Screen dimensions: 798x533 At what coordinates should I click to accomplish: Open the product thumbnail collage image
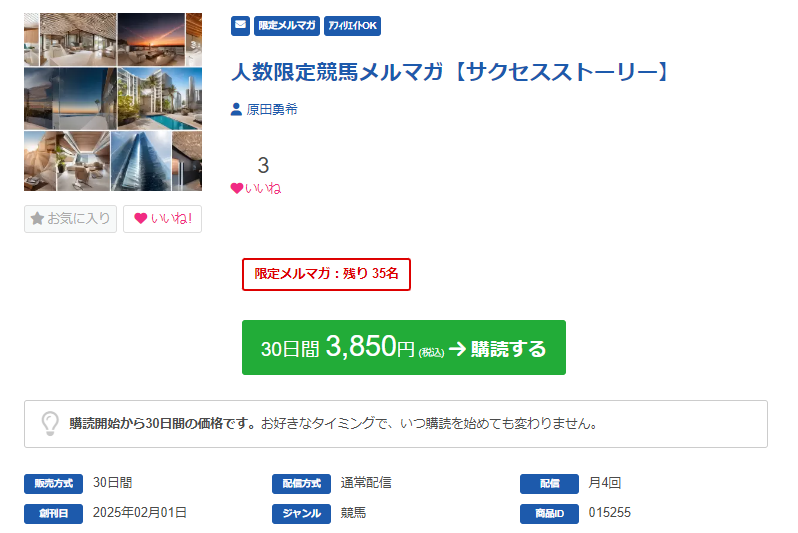(x=112, y=101)
